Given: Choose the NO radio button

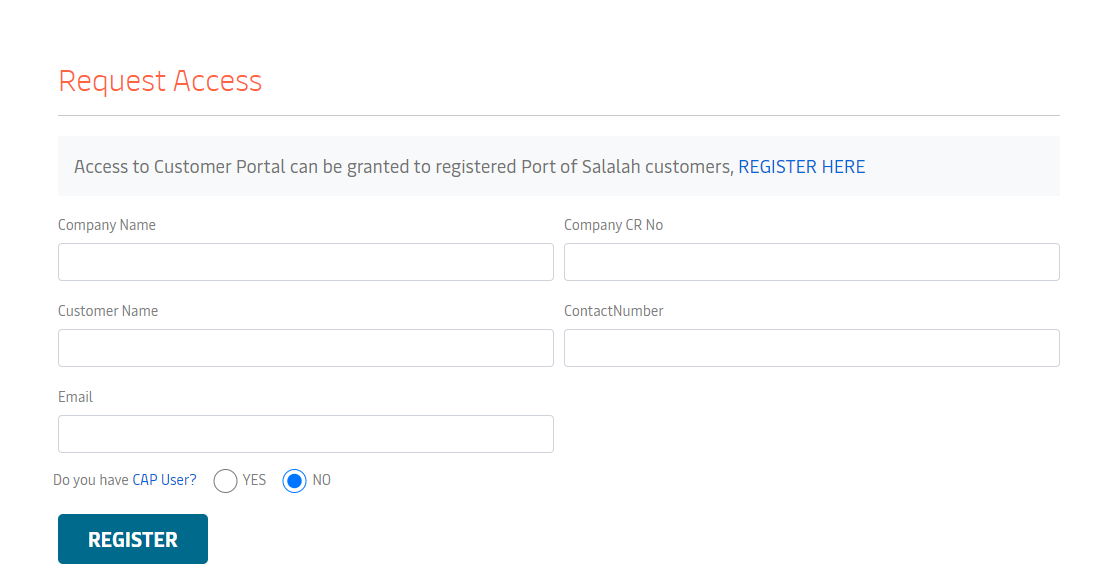Looking at the screenshot, I should pos(294,481).
